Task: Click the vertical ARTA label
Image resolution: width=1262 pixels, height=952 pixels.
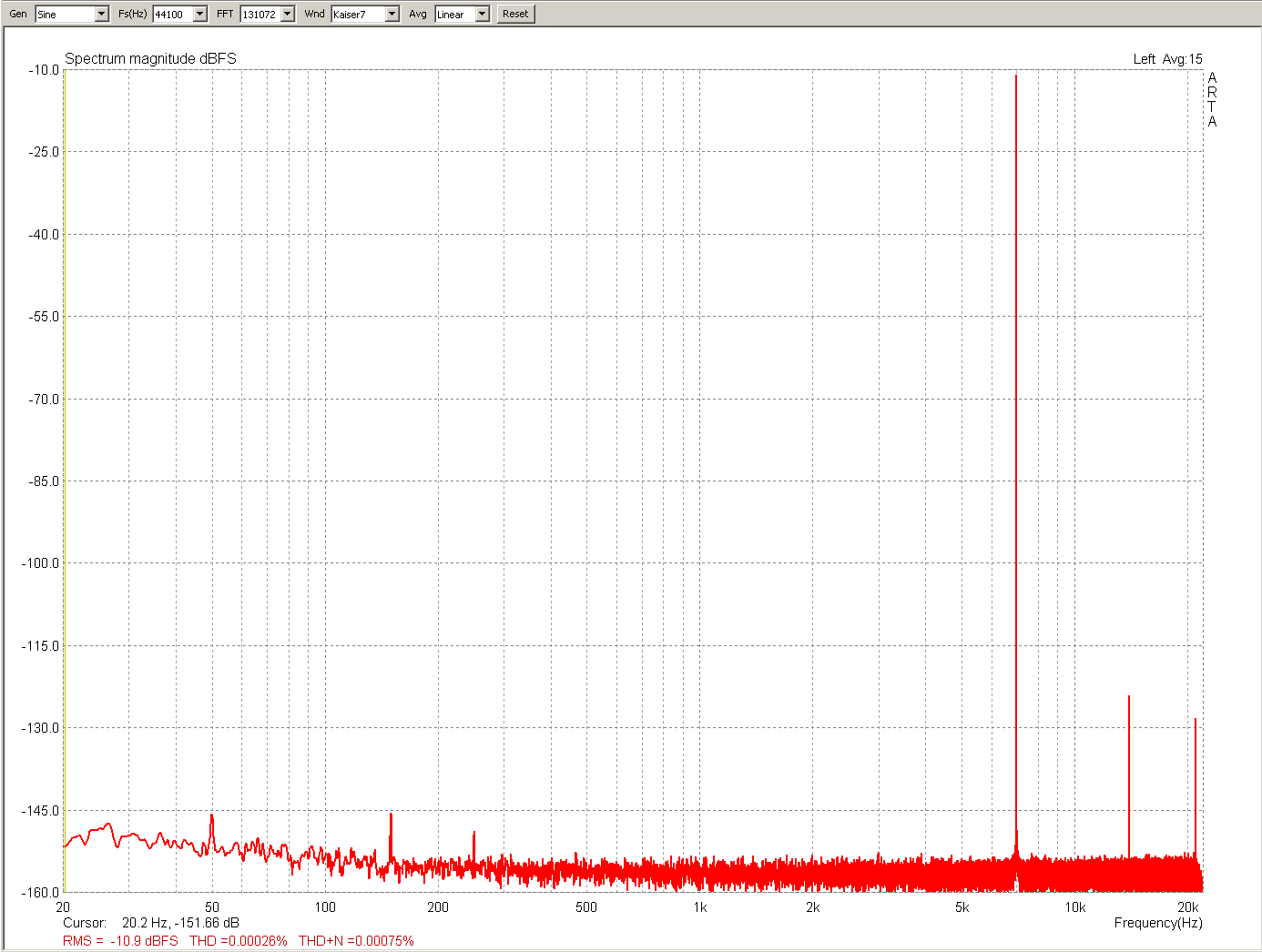Action: point(1212,99)
